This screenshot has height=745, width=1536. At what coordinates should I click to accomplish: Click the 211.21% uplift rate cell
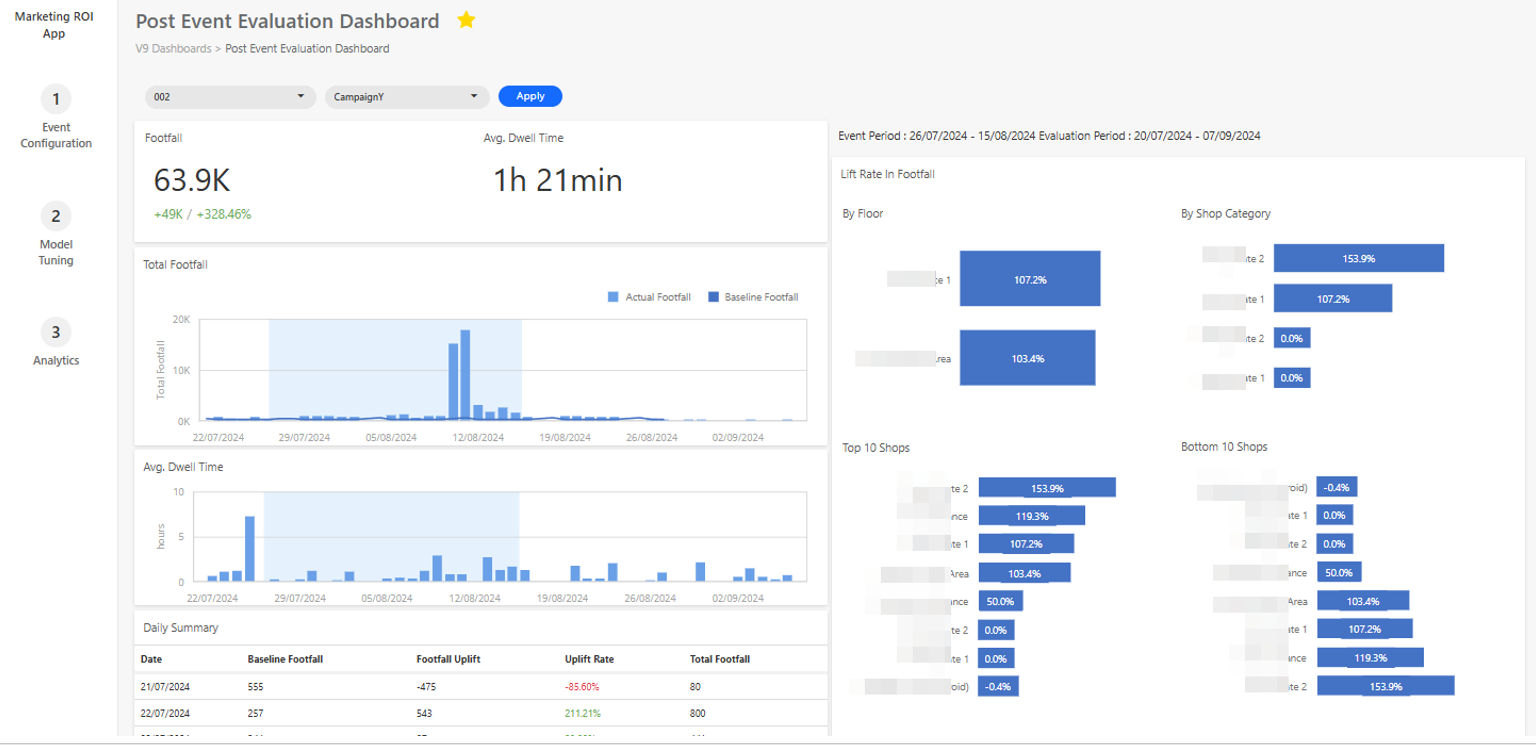click(582, 714)
